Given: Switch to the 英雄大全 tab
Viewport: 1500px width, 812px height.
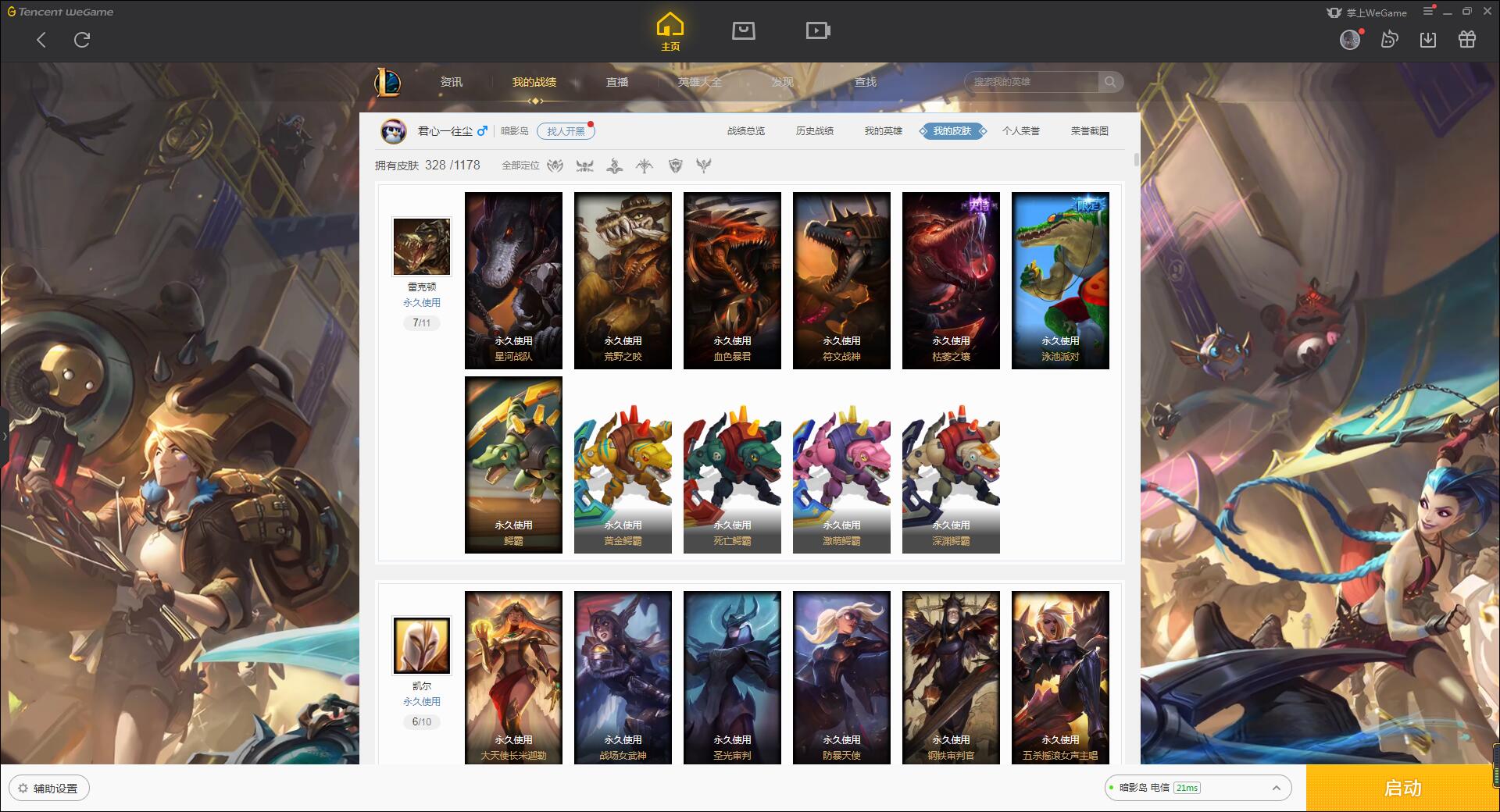Looking at the screenshot, I should click(700, 82).
